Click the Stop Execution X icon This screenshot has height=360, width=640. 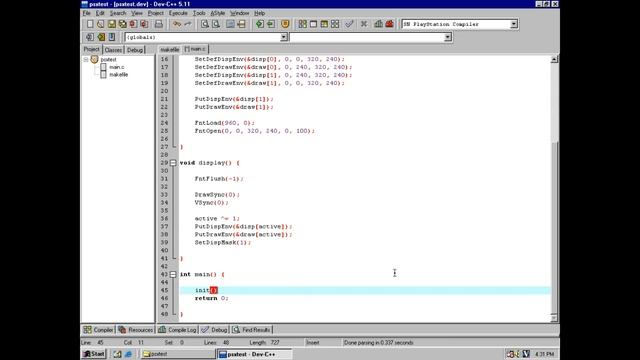pos(364,24)
